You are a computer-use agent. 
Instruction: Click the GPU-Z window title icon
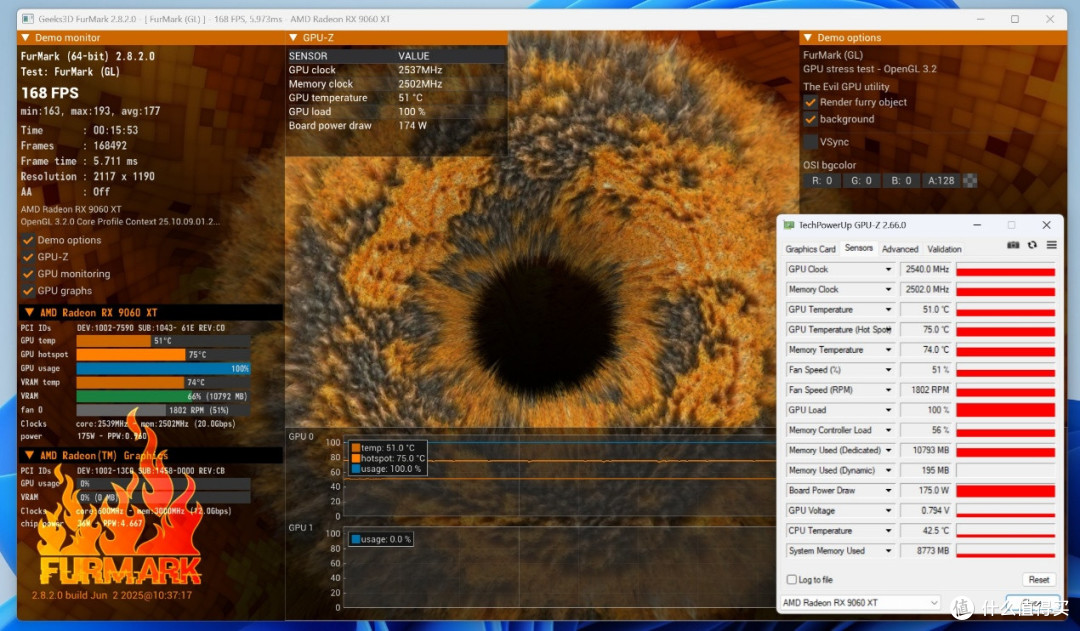(789, 225)
